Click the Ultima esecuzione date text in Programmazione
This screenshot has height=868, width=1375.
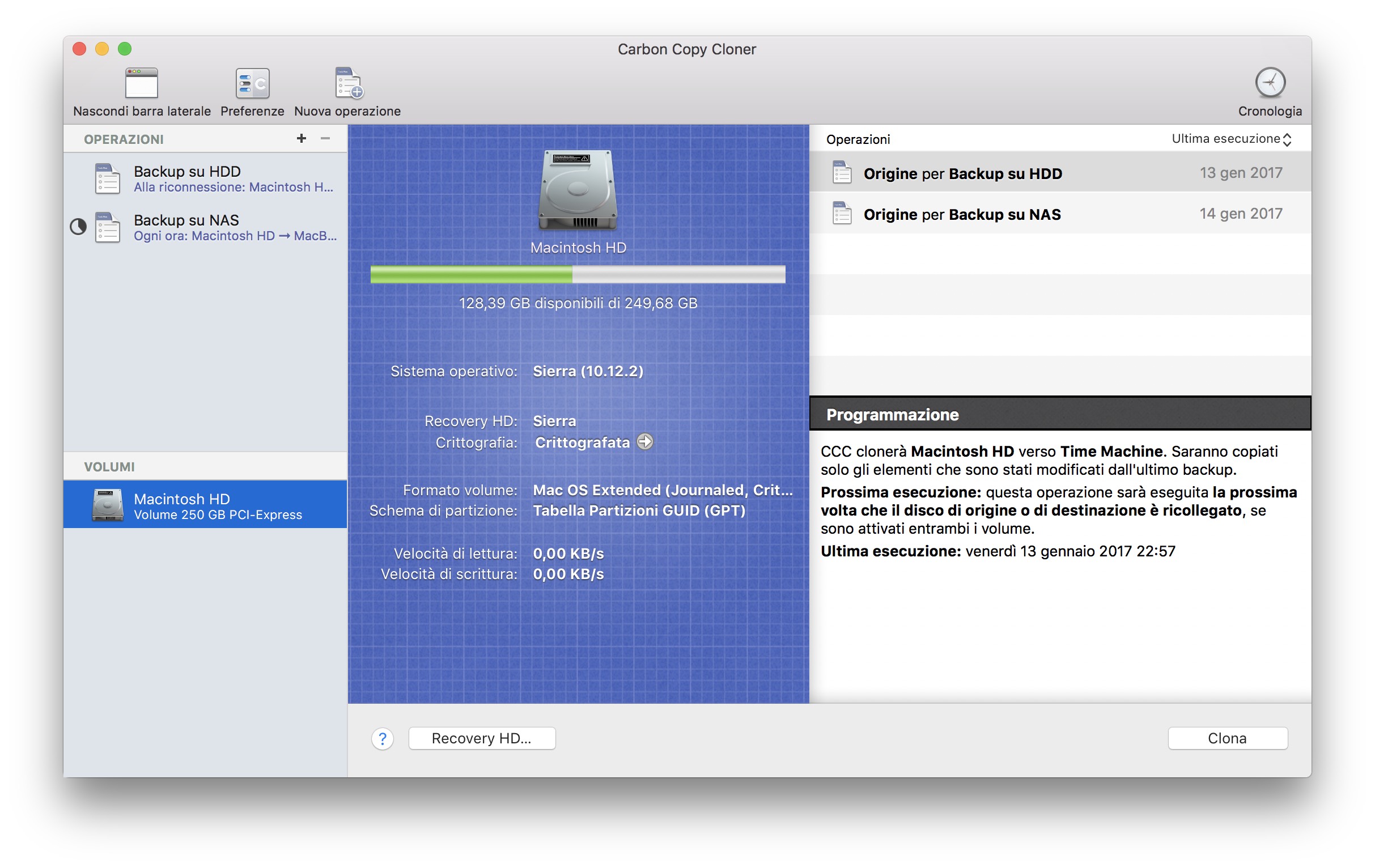(x=1070, y=551)
